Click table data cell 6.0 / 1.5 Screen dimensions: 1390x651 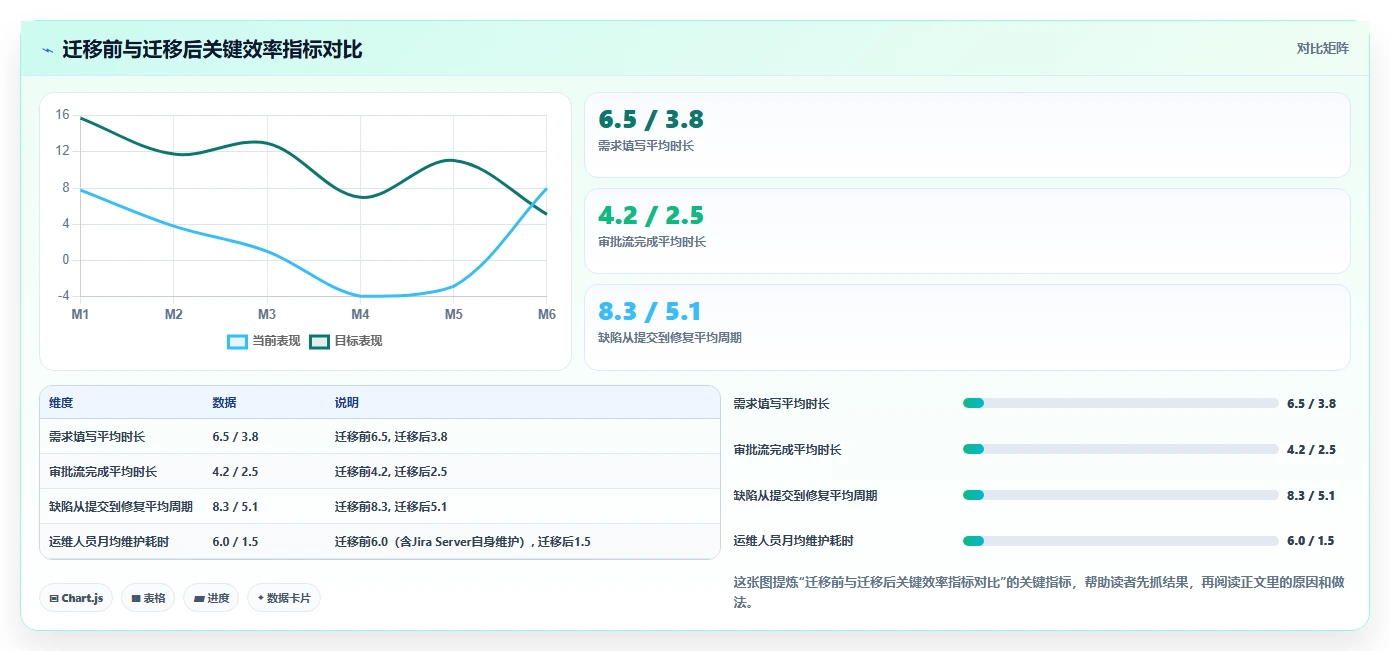(x=235, y=542)
